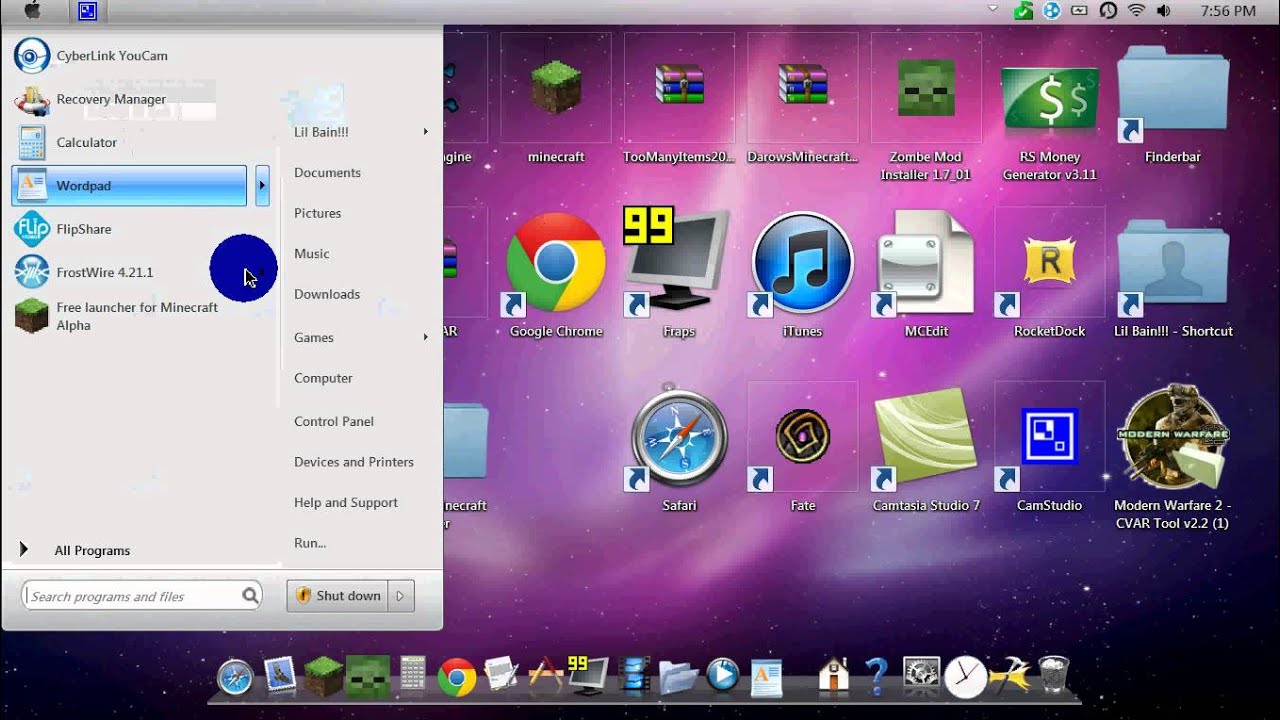Select Wordpad in the Start menu
Image resolution: width=1280 pixels, height=720 pixels.
coord(129,186)
